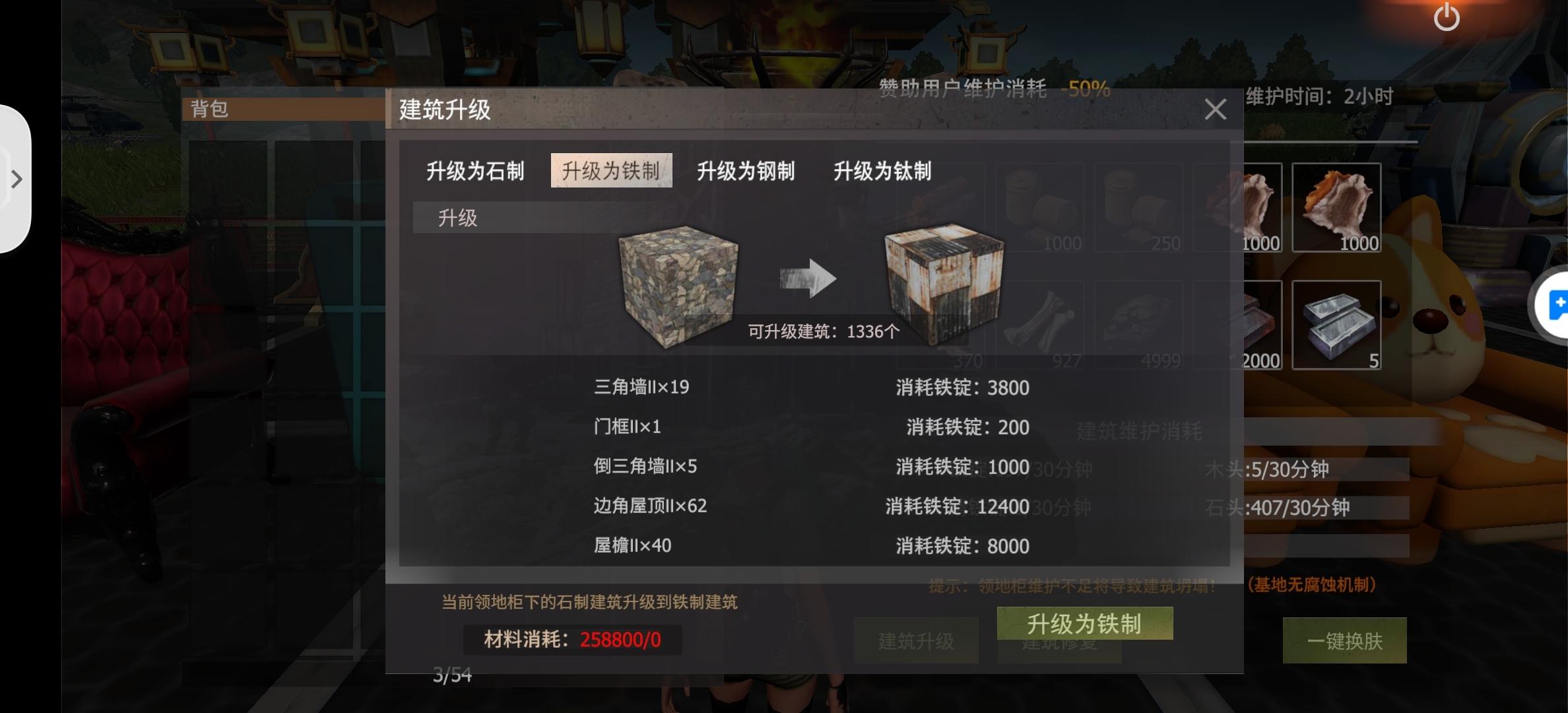Confirm with the green 升级为铁制 button
1568x713 pixels.
(1084, 623)
